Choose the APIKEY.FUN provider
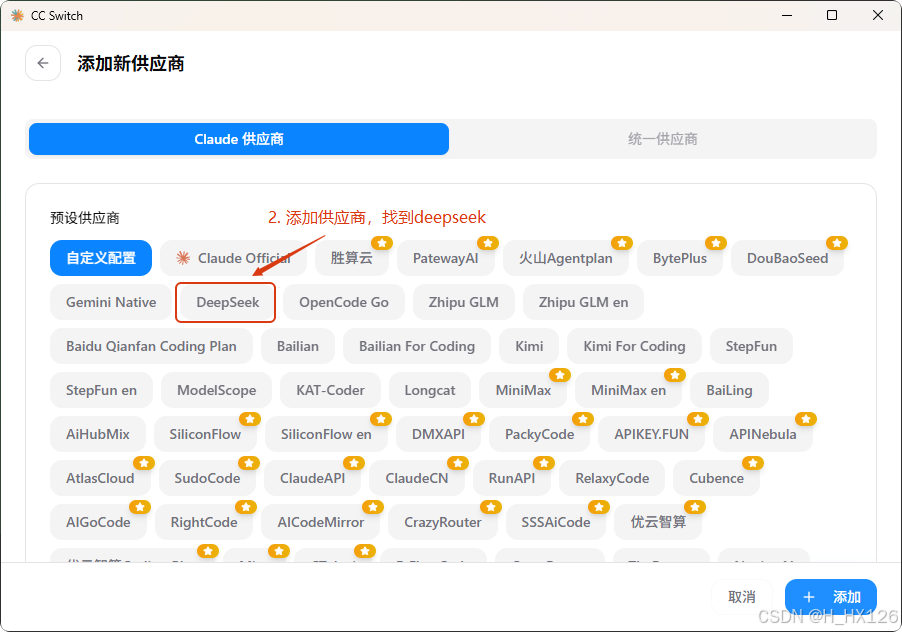 pyautogui.click(x=652, y=434)
